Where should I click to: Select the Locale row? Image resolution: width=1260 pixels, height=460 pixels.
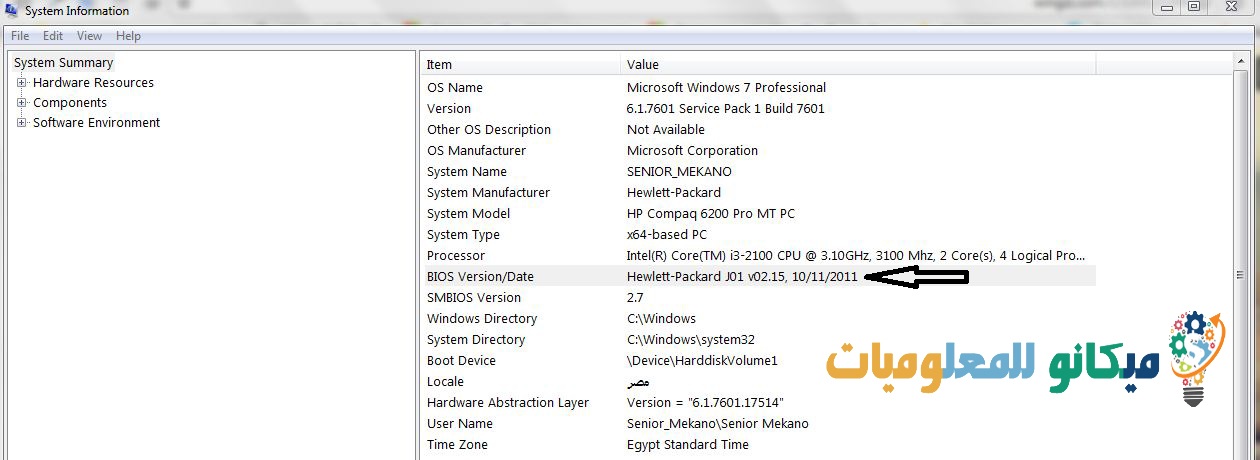pos(758,382)
